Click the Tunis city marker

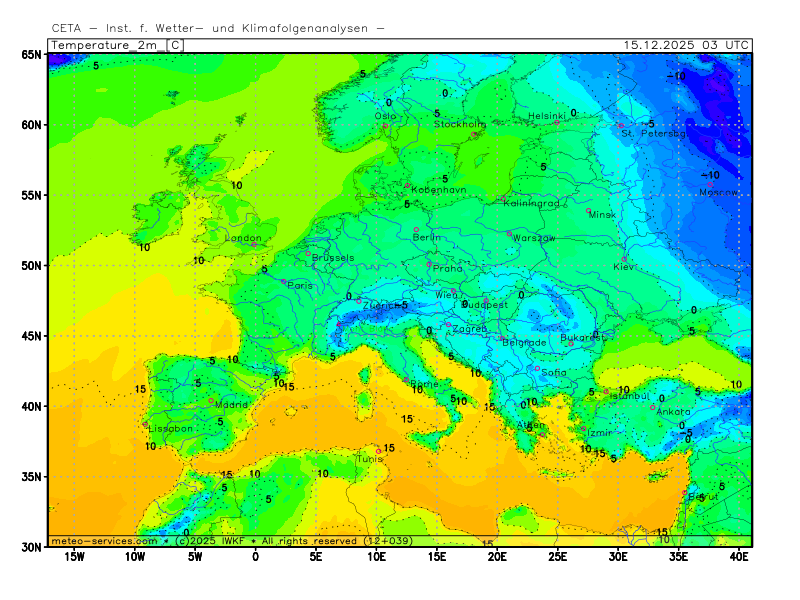(378, 451)
